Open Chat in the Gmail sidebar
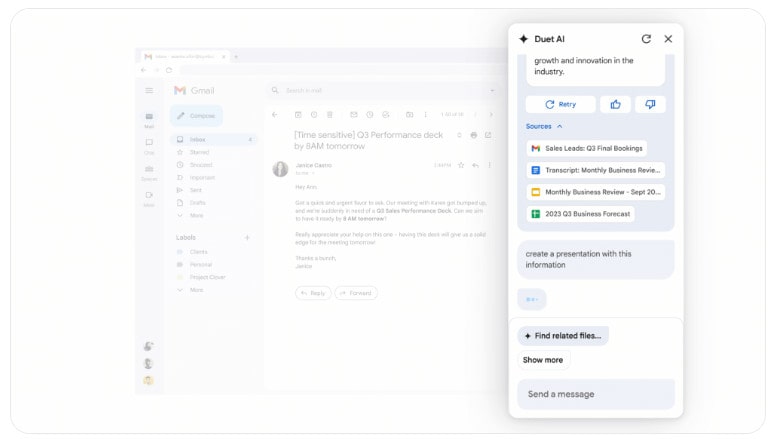The image size is (773, 439). click(149, 146)
